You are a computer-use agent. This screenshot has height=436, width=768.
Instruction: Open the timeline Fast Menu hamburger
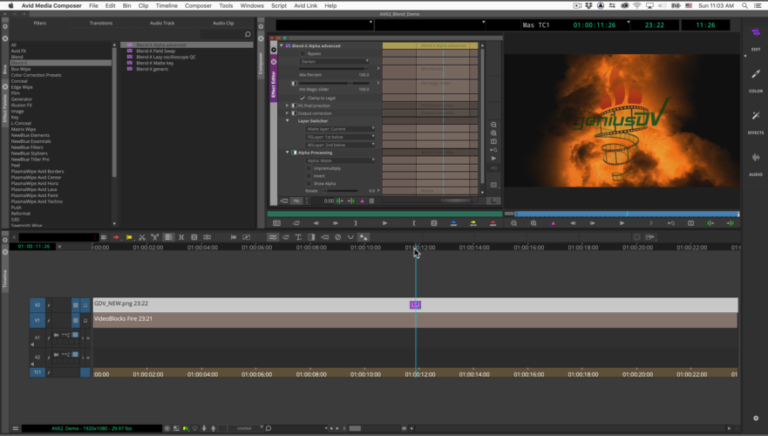click(x=15, y=428)
